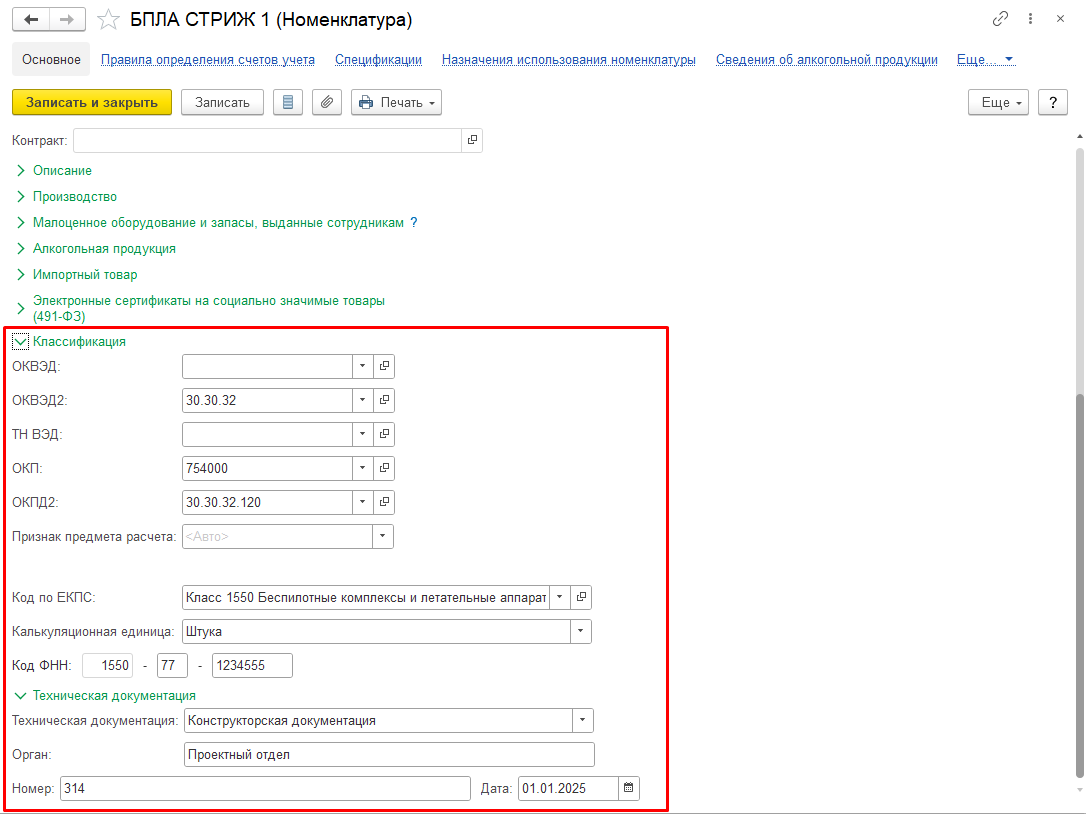Open the report list icon button
Viewport: 1087px width, 814px height.
click(x=288, y=102)
